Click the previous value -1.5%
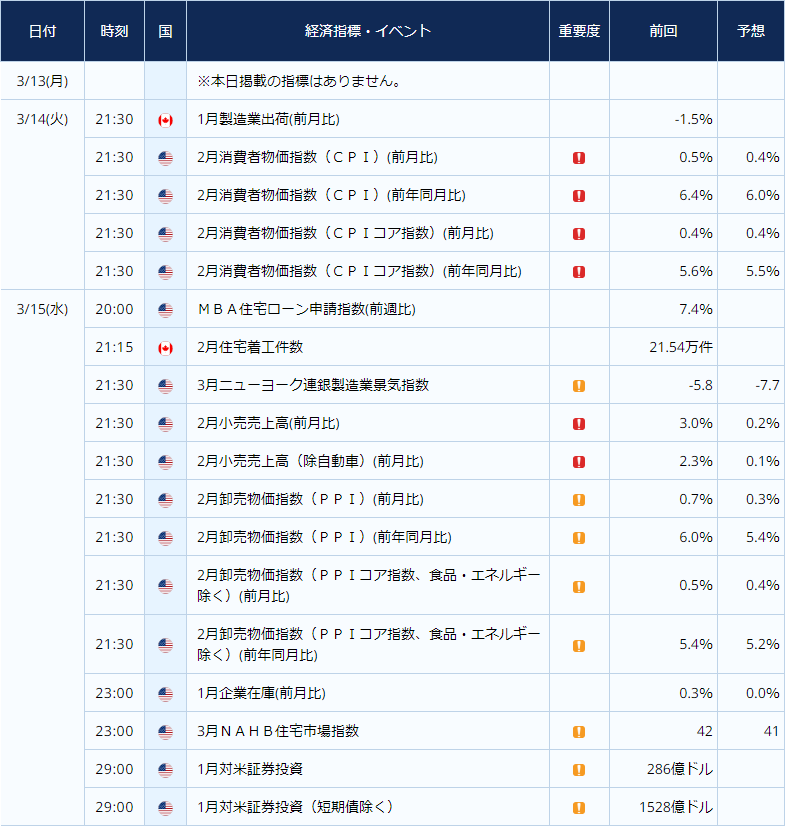 click(693, 119)
